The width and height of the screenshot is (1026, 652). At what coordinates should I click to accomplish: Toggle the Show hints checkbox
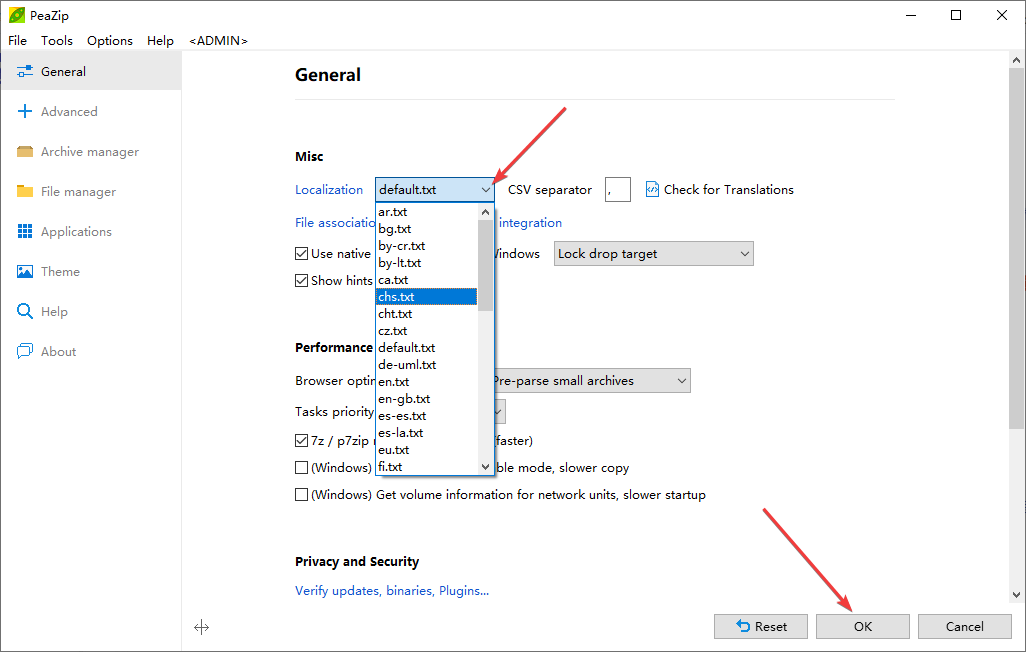[x=302, y=281]
